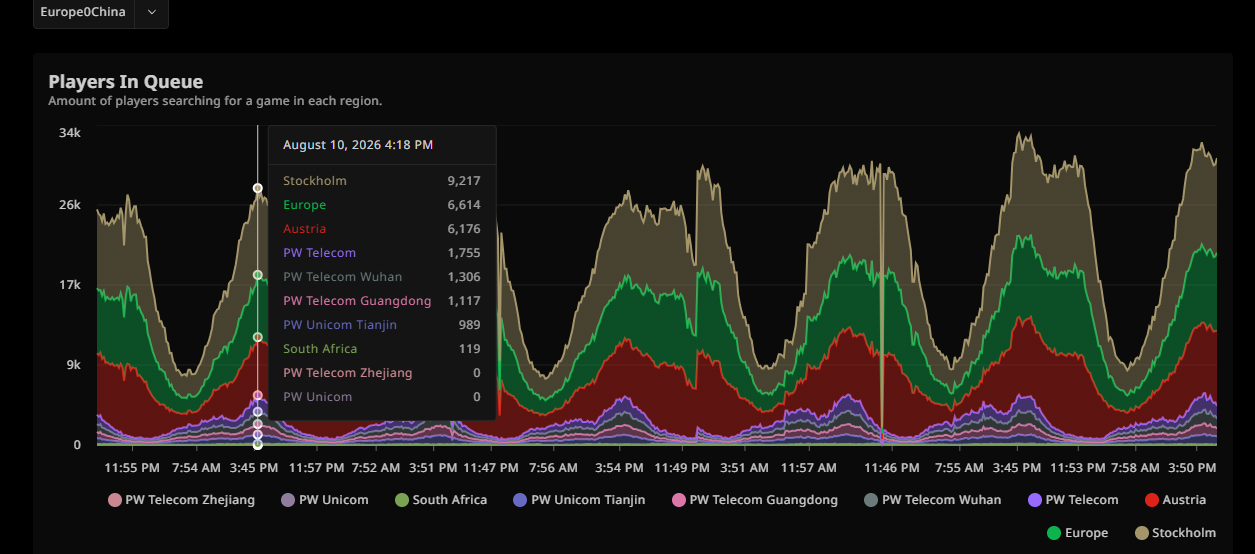The width and height of the screenshot is (1255, 554).
Task: Click the PW Telecom Wuhan tooltip row
Action: click(x=382, y=277)
